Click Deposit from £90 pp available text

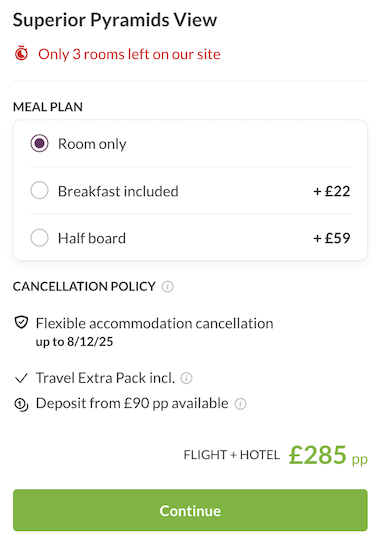point(132,404)
